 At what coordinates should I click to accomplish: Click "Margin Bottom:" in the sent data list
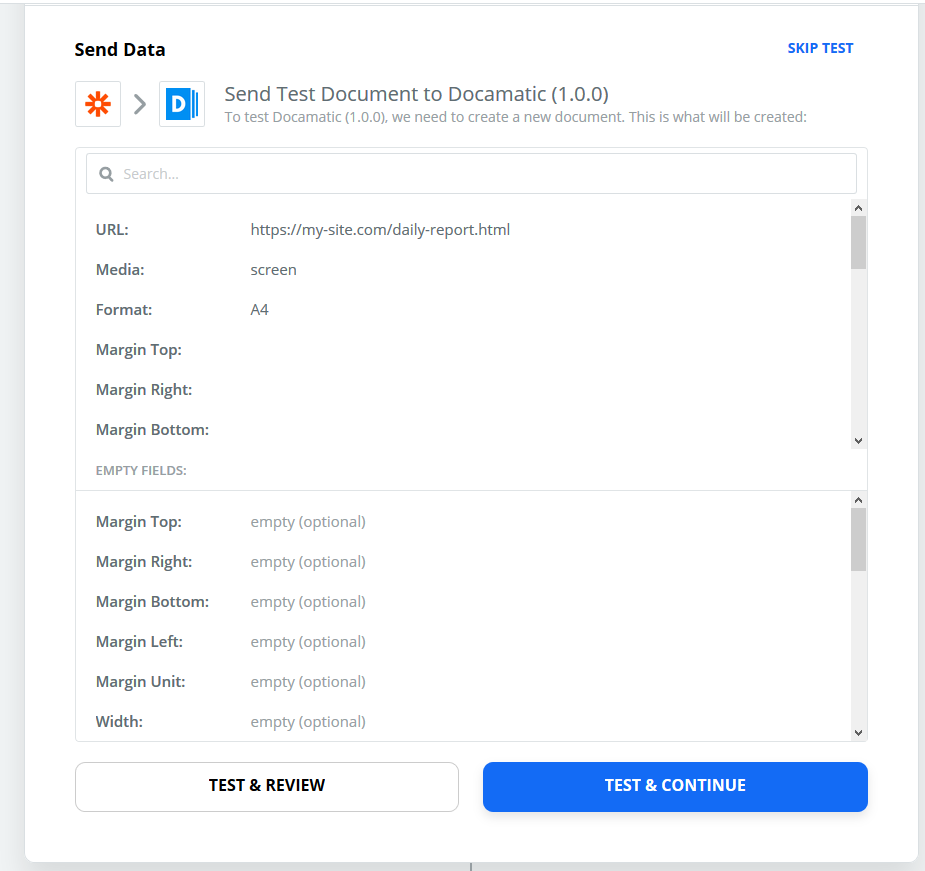[x=152, y=430]
